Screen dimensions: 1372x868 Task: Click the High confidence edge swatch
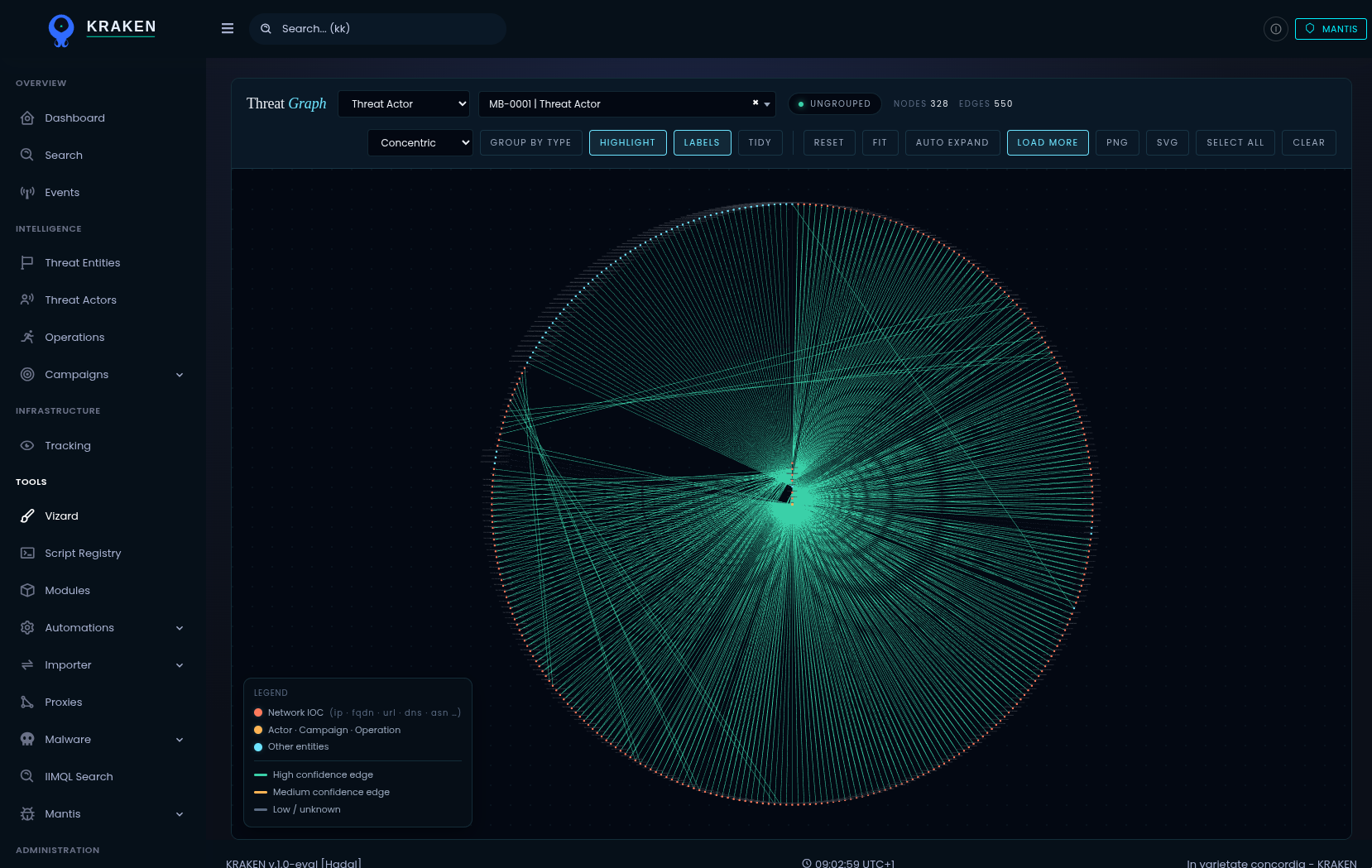pos(261,775)
